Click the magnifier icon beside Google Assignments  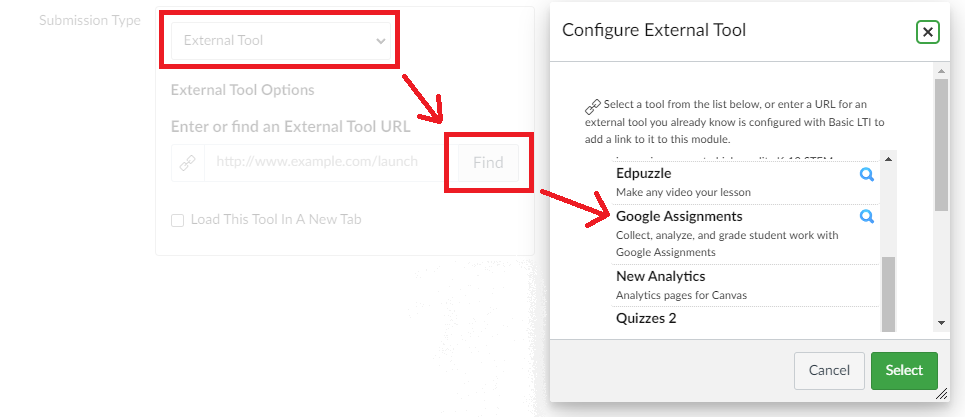point(867,216)
